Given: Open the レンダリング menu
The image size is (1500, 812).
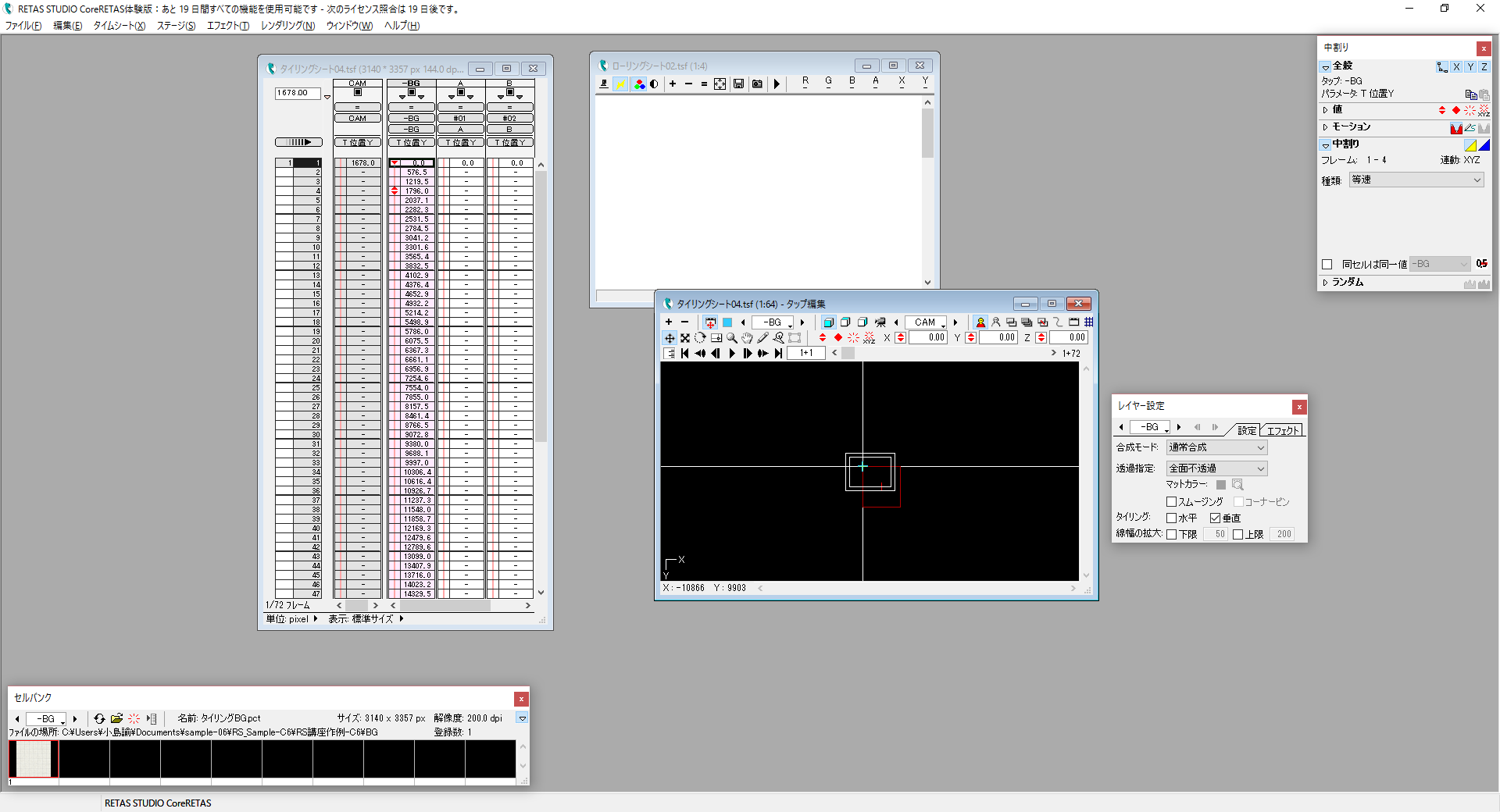Looking at the screenshot, I should 287,26.
